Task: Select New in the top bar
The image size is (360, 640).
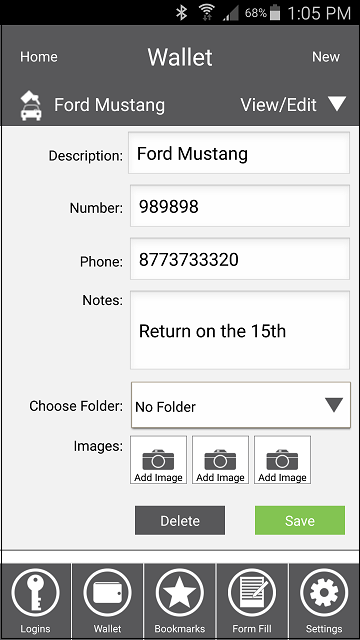Action: coord(326,57)
